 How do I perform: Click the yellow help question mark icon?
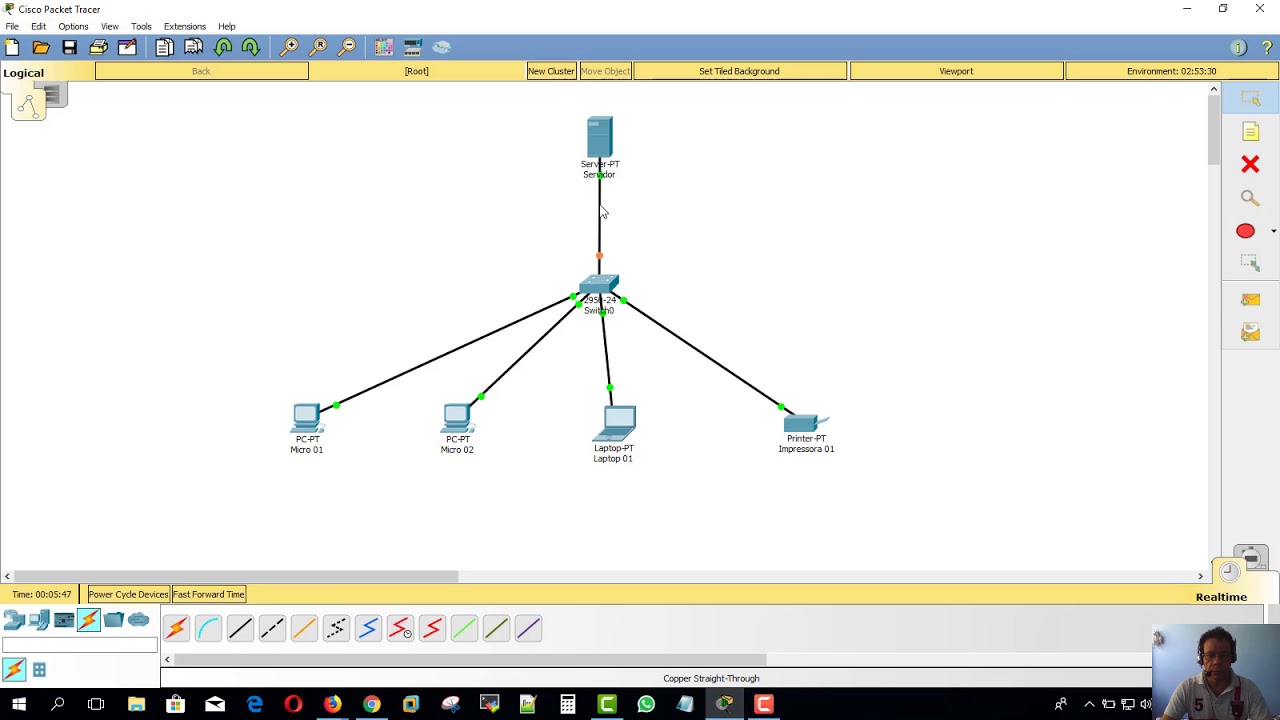coord(1267,47)
